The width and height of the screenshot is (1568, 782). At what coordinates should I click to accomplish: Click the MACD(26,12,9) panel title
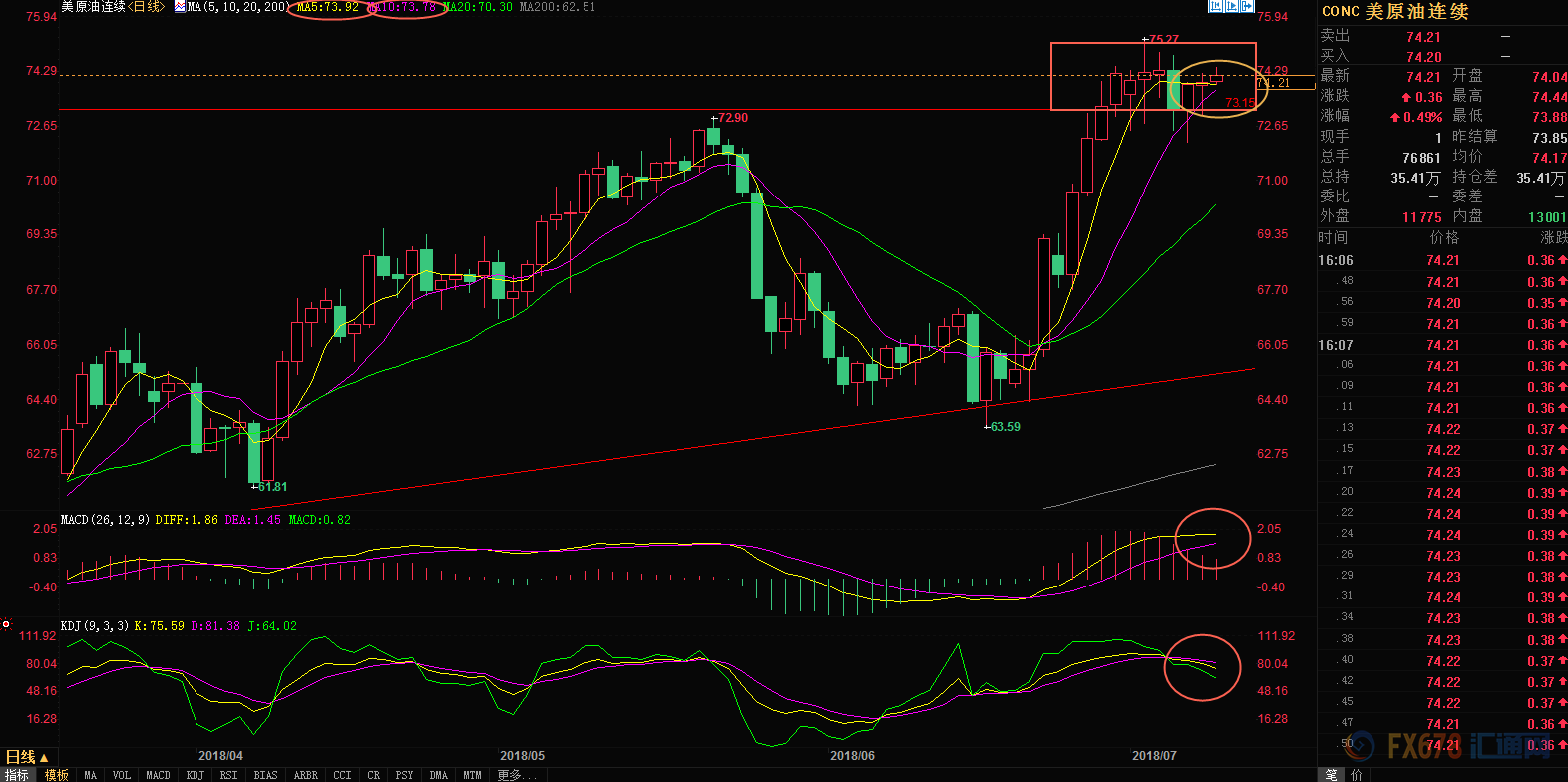click(105, 520)
